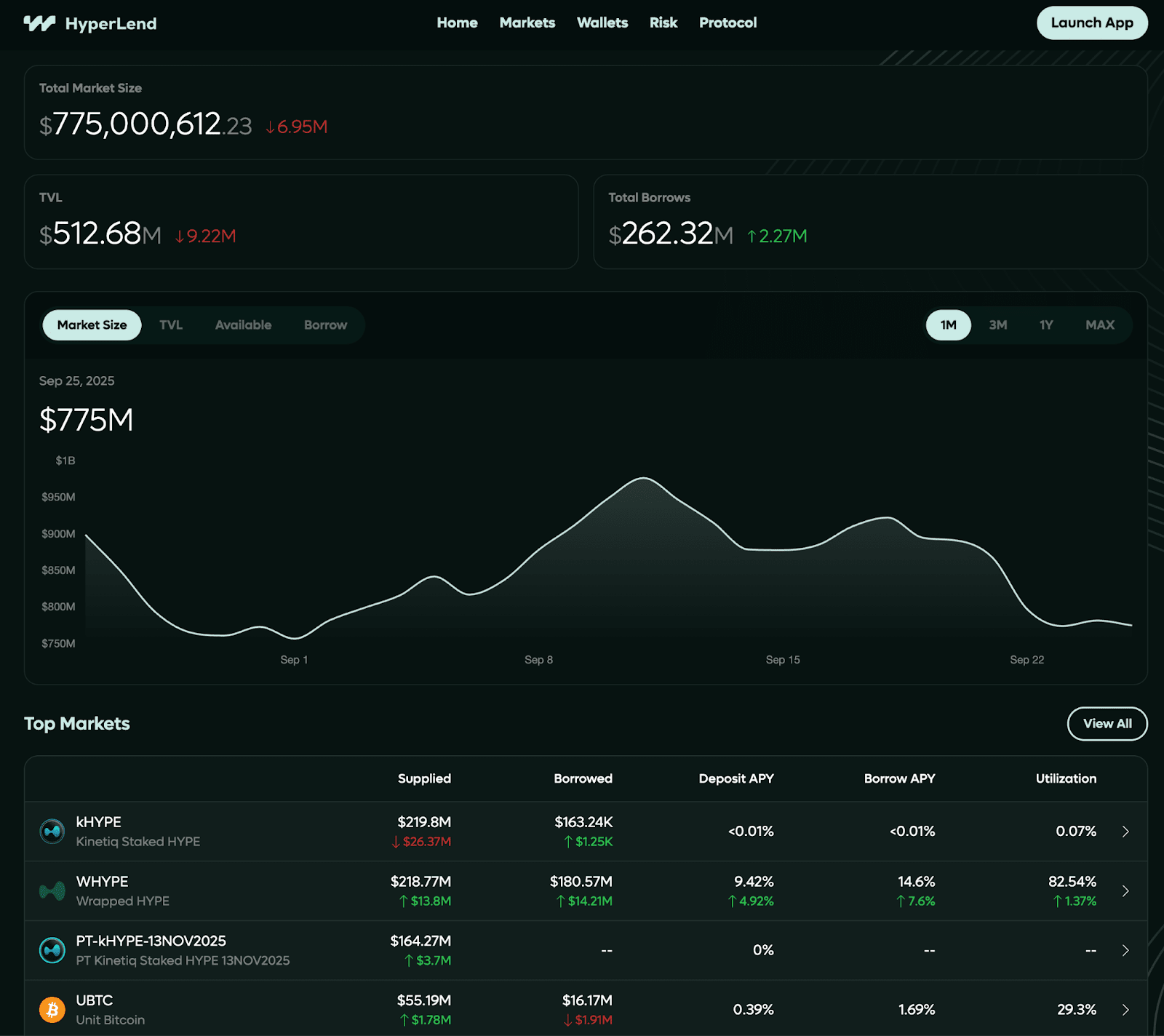Click the Launch App button
The width and height of the screenshot is (1164, 1036).
click(1091, 23)
